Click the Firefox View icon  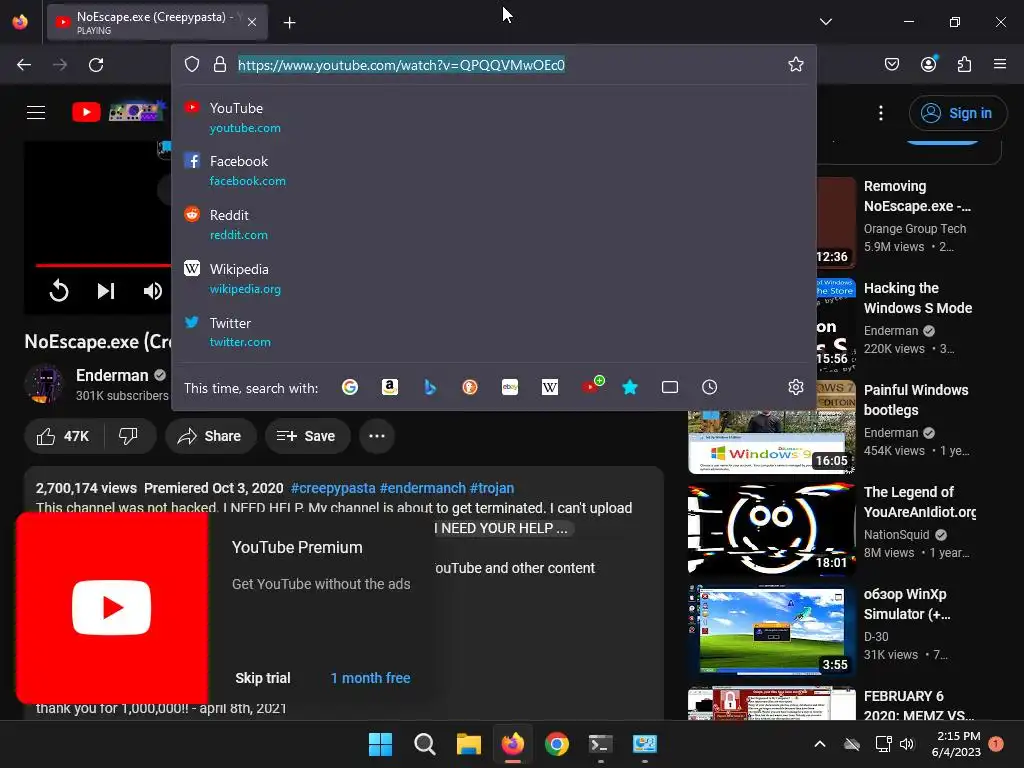tap(20, 22)
